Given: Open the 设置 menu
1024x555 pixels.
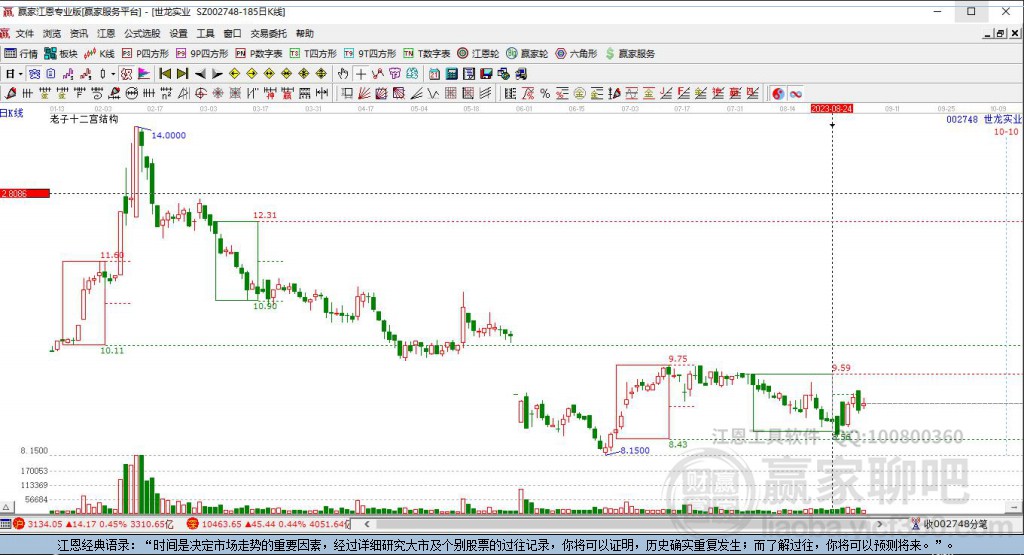Looking at the screenshot, I should tap(178, 33).
